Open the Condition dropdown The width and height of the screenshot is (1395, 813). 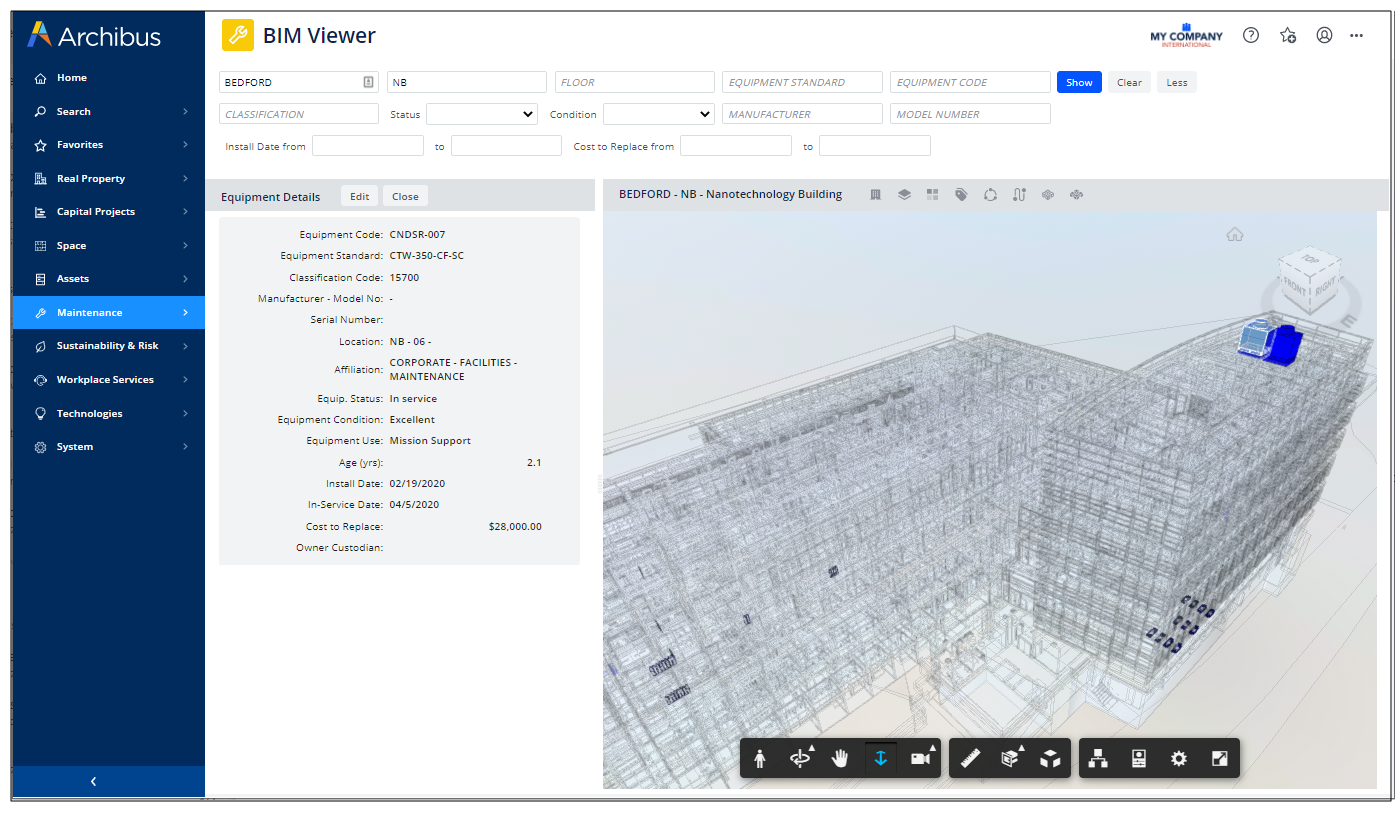(x=658, y=114)
